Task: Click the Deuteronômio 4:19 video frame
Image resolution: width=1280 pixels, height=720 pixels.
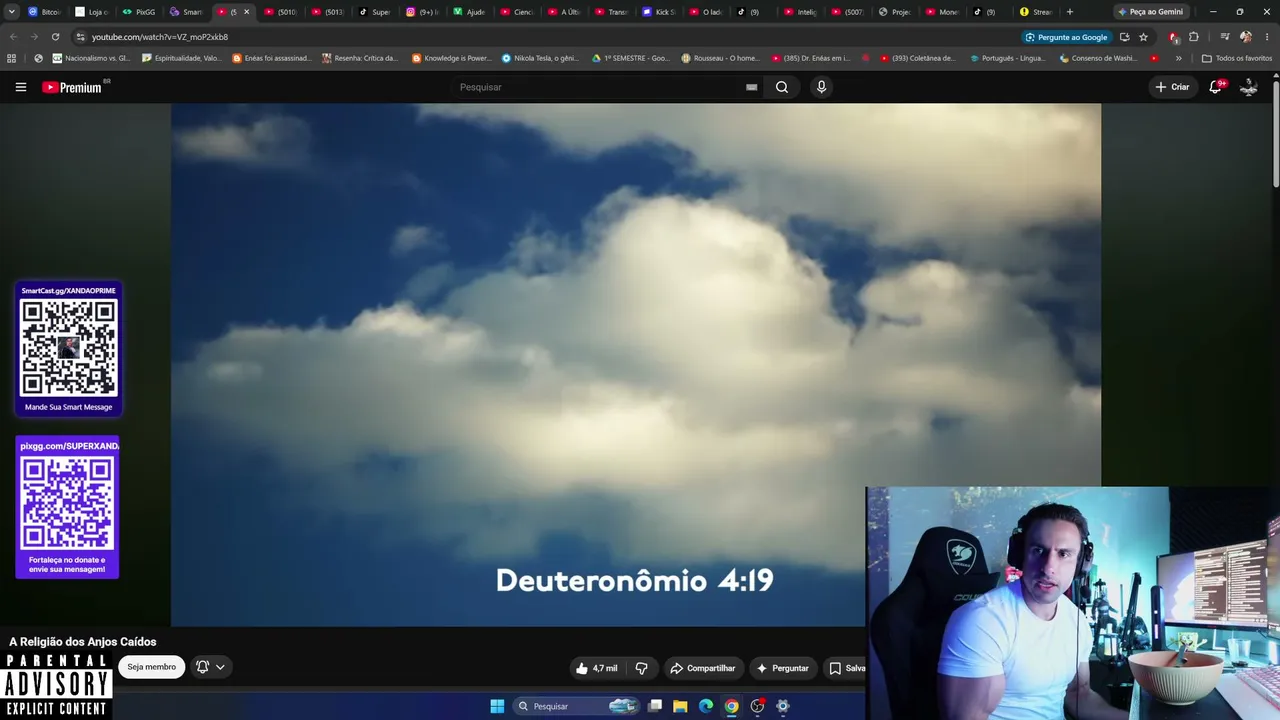Action: [x=636, y=365]
